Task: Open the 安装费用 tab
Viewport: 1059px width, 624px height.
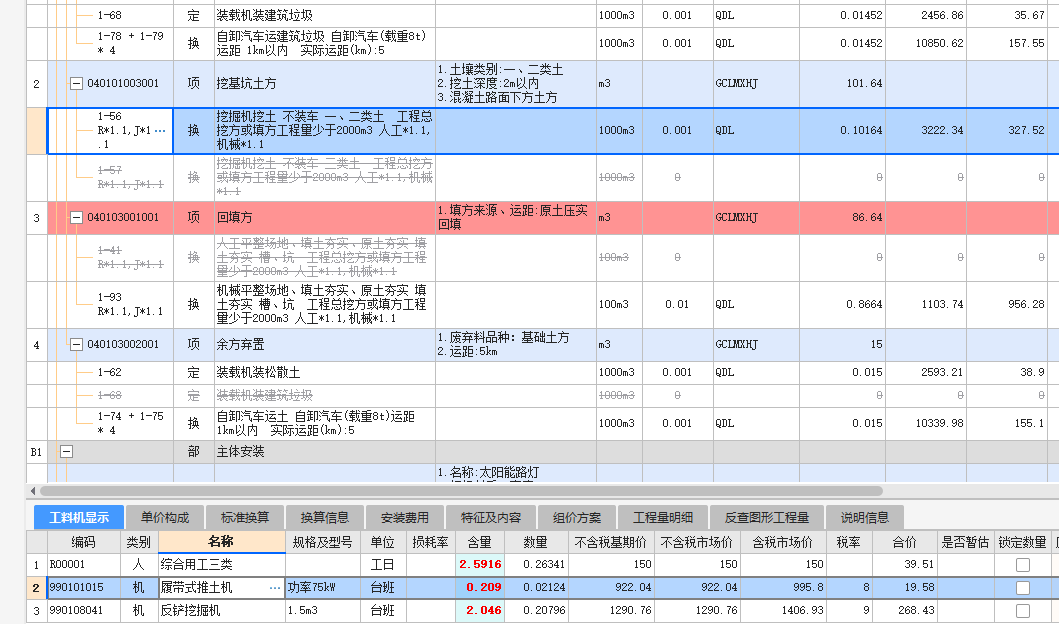Action: coord(405,518)
